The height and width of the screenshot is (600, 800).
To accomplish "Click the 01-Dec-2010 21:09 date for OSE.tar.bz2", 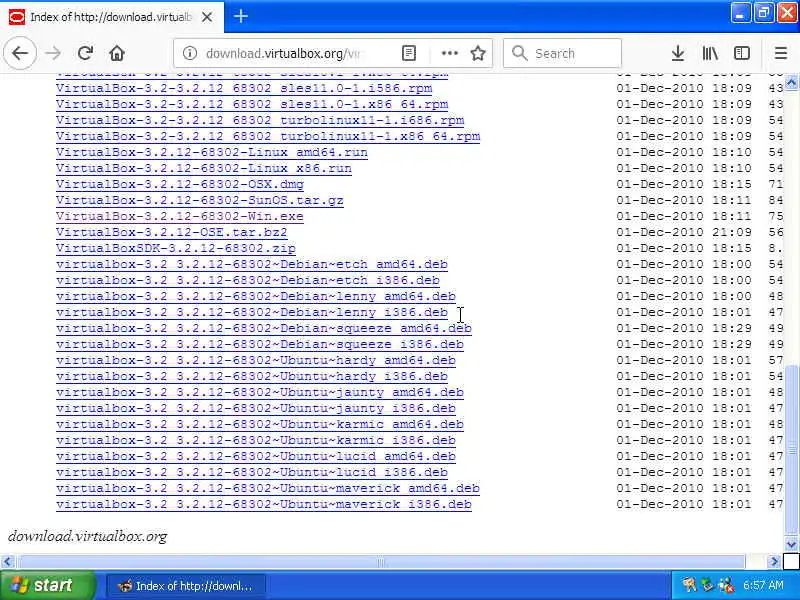I will [684, 232].
